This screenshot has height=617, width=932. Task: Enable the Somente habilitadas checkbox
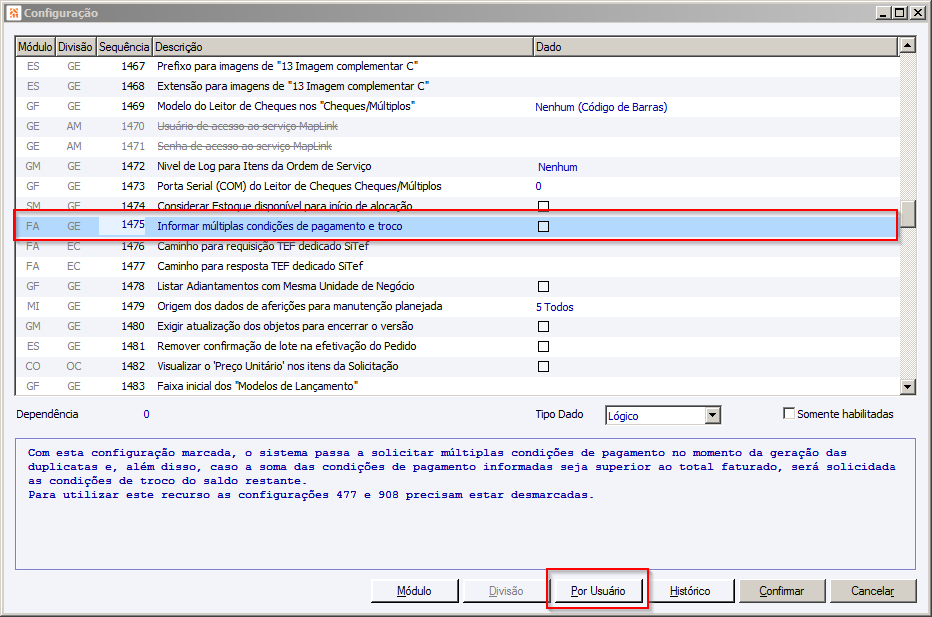[789, 413]
